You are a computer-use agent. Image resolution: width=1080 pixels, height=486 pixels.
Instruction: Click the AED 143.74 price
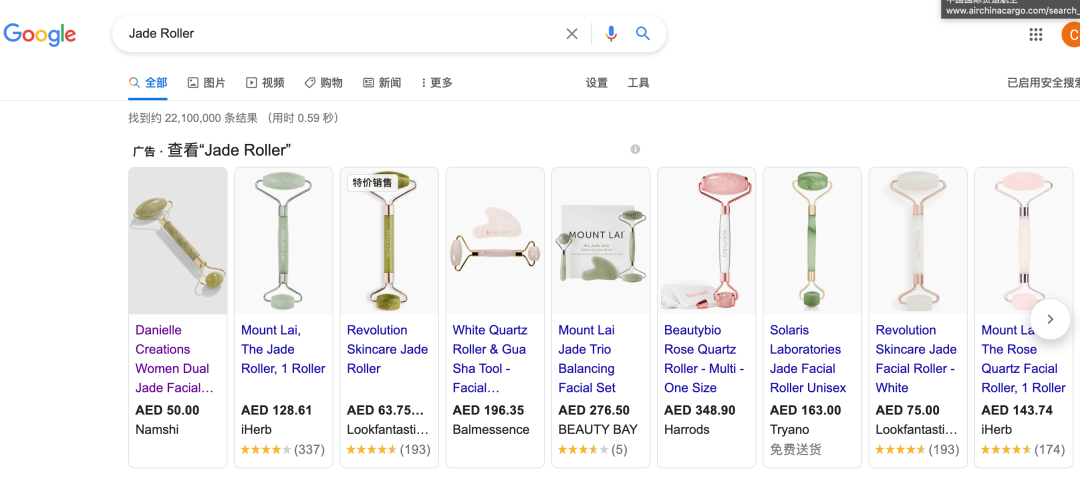click(x=1017, y=410)
